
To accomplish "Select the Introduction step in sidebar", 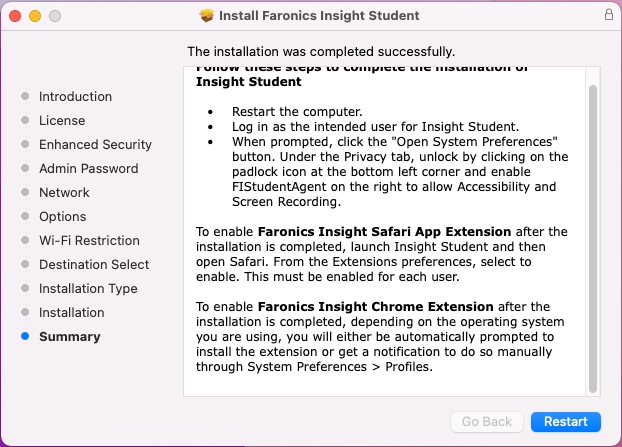I will pos(75,97).
